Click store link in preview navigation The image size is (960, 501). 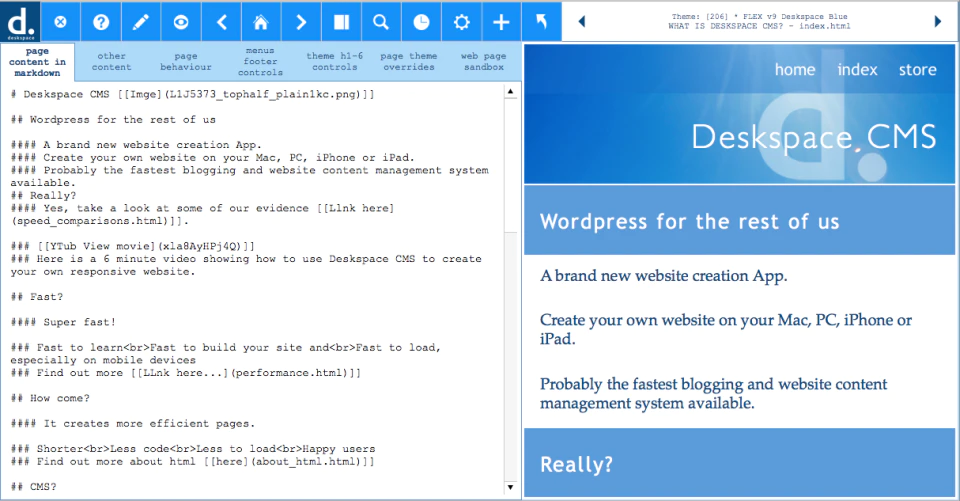[917, 70]
